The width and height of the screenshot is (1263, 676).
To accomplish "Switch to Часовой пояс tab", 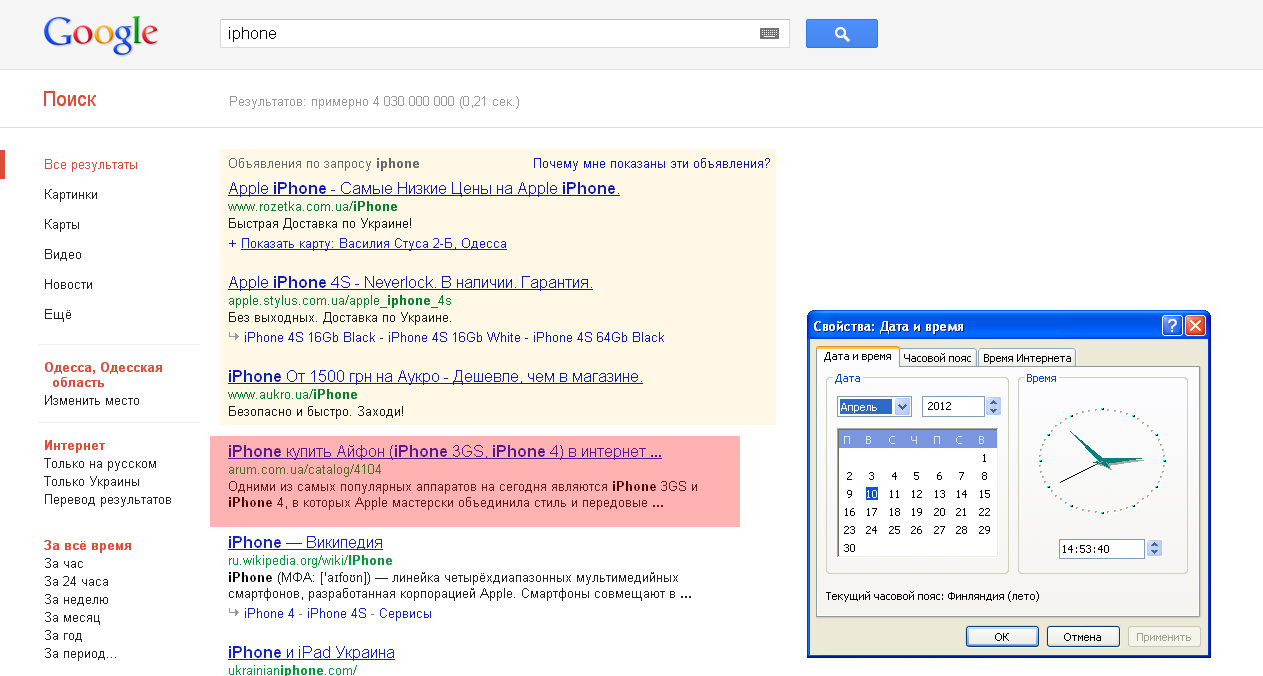I will [x=937, y=358].
